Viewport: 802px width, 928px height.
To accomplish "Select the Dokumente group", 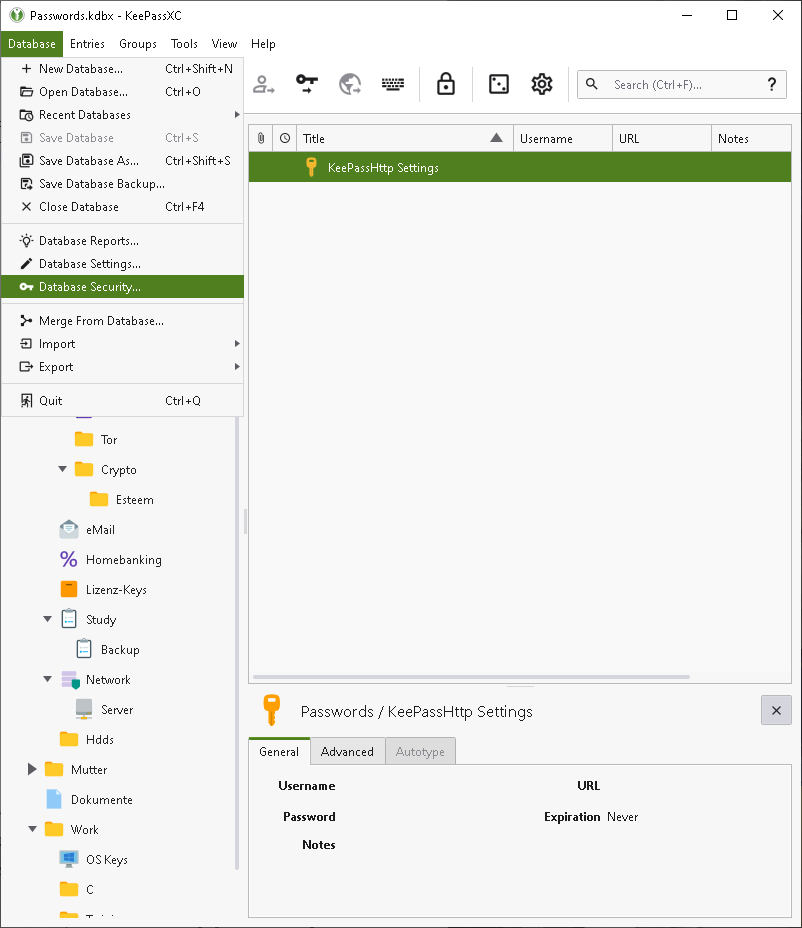I will 102,800.
